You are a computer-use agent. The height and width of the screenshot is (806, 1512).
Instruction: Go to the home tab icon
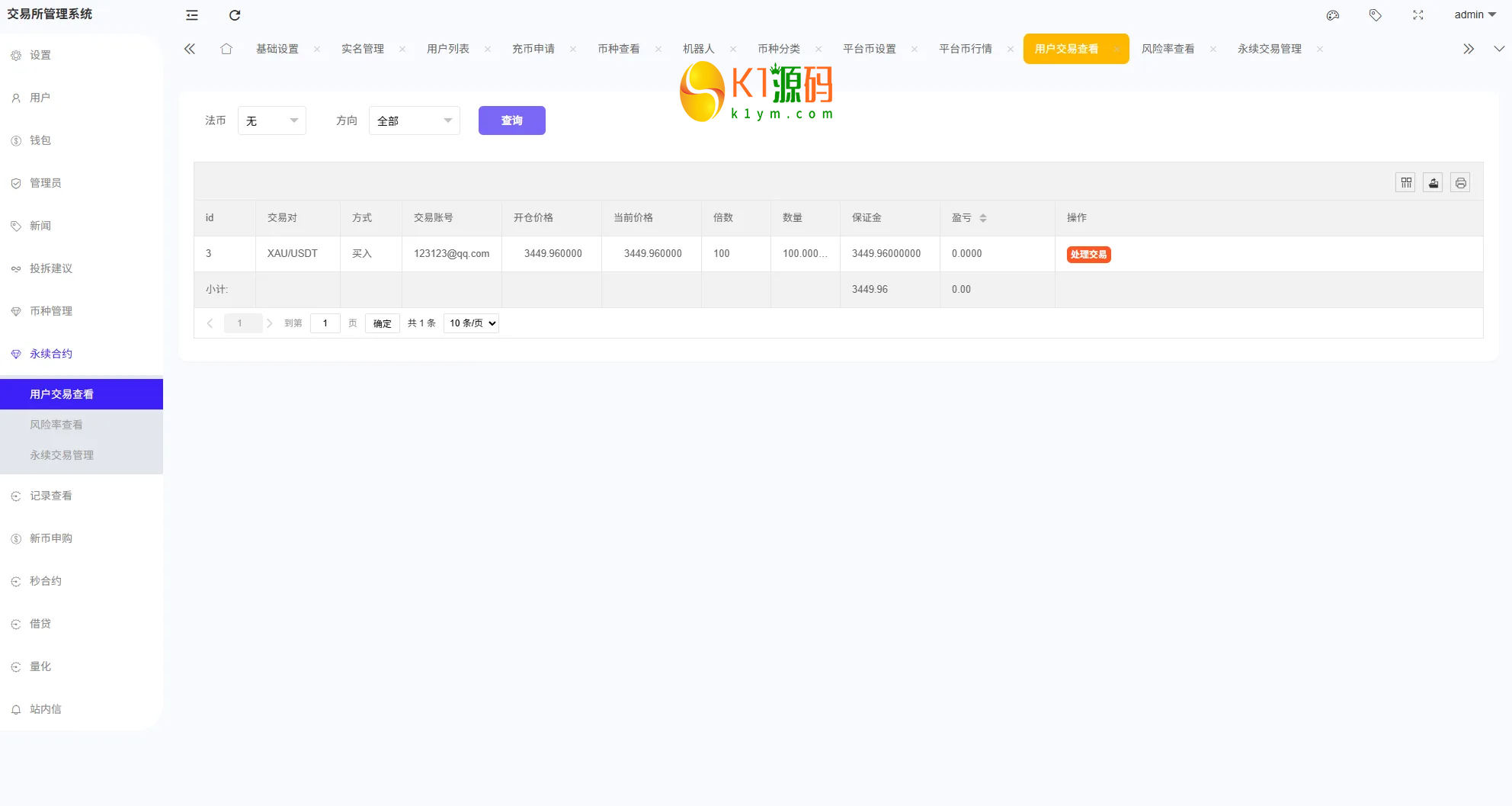pyautogui.click(x=226, y=49)
